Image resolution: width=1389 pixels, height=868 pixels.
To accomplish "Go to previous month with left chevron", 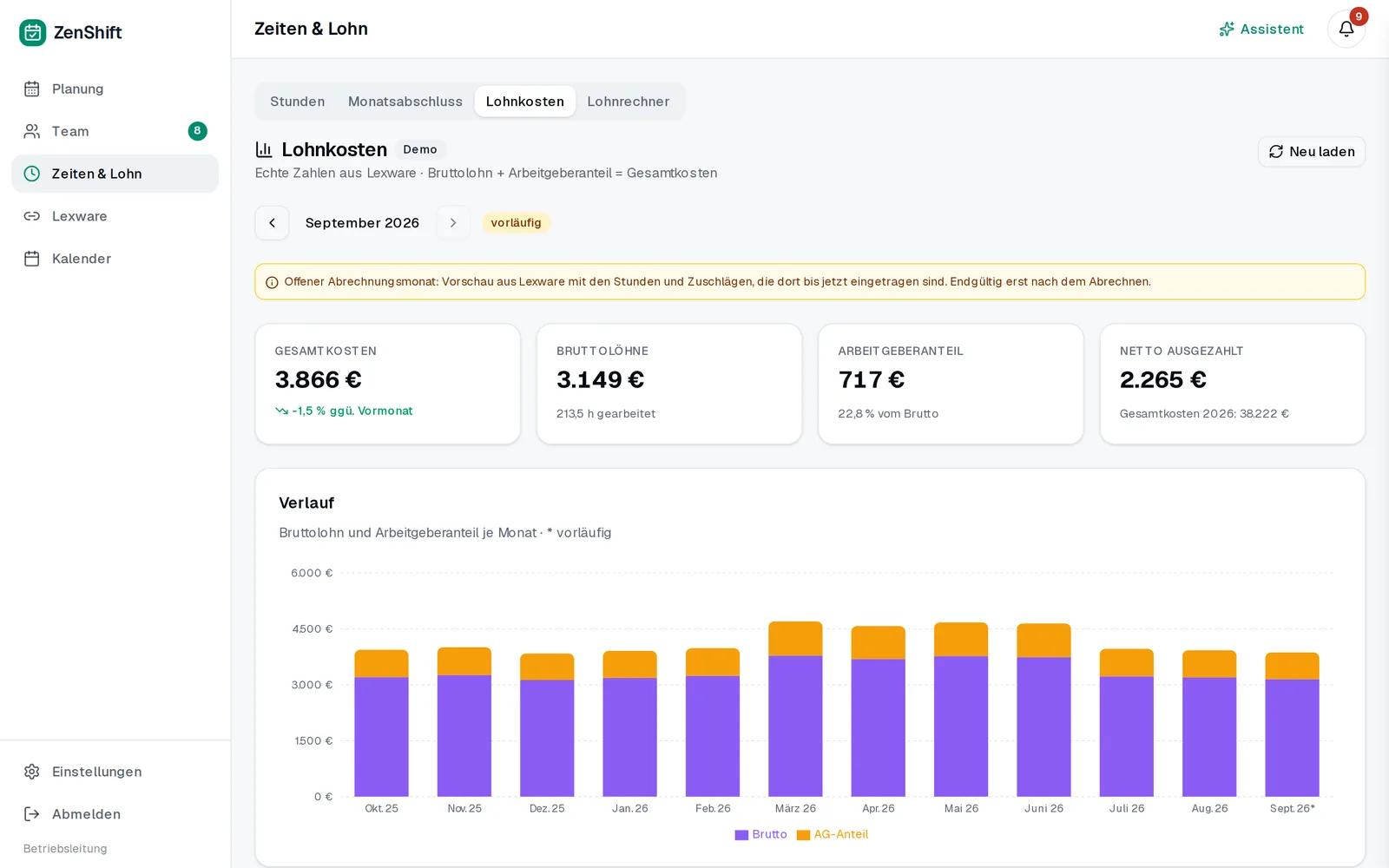I will tap(272, 223).
